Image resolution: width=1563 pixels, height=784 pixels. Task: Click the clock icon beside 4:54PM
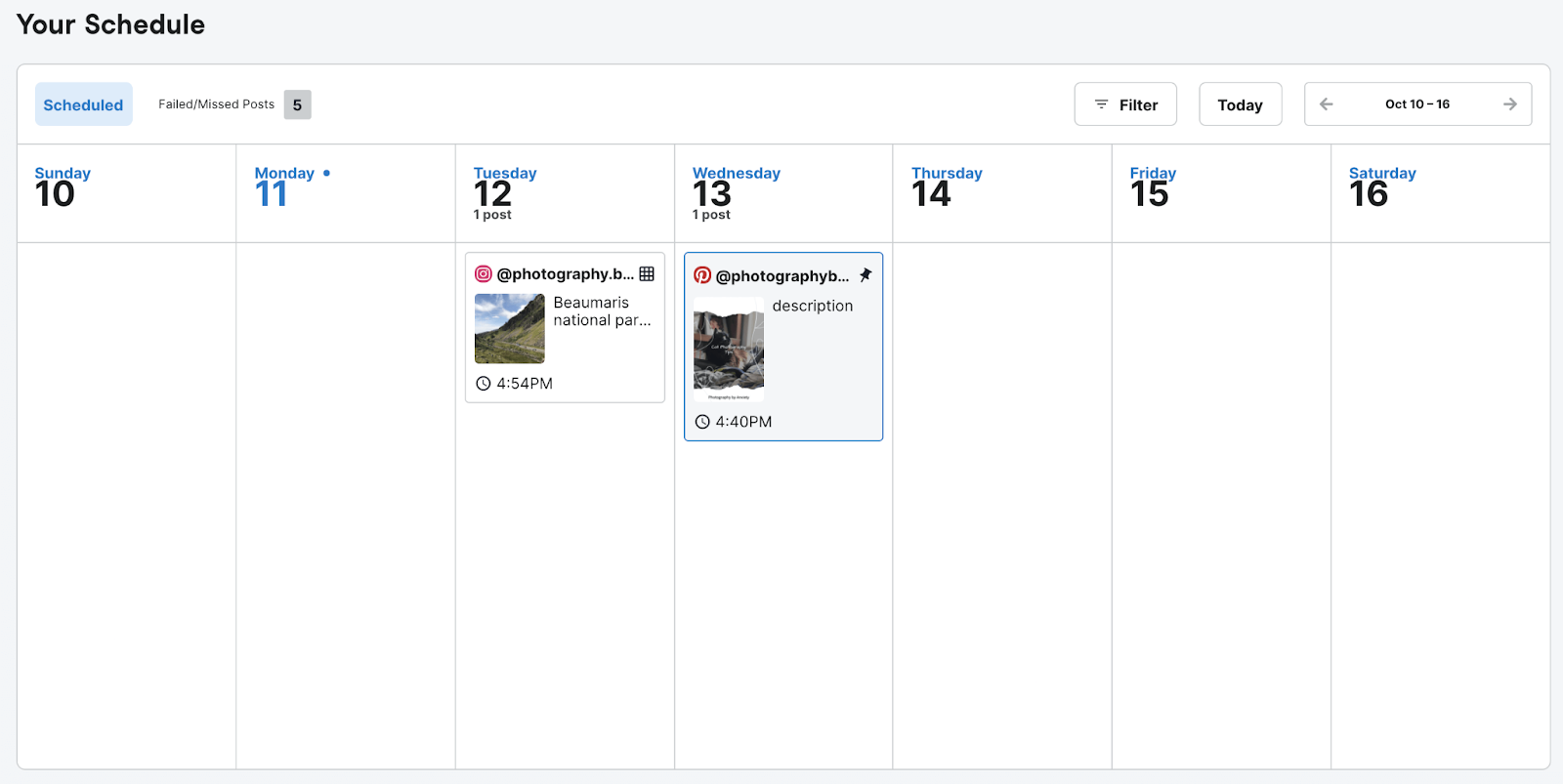click(x=483, y=384)
